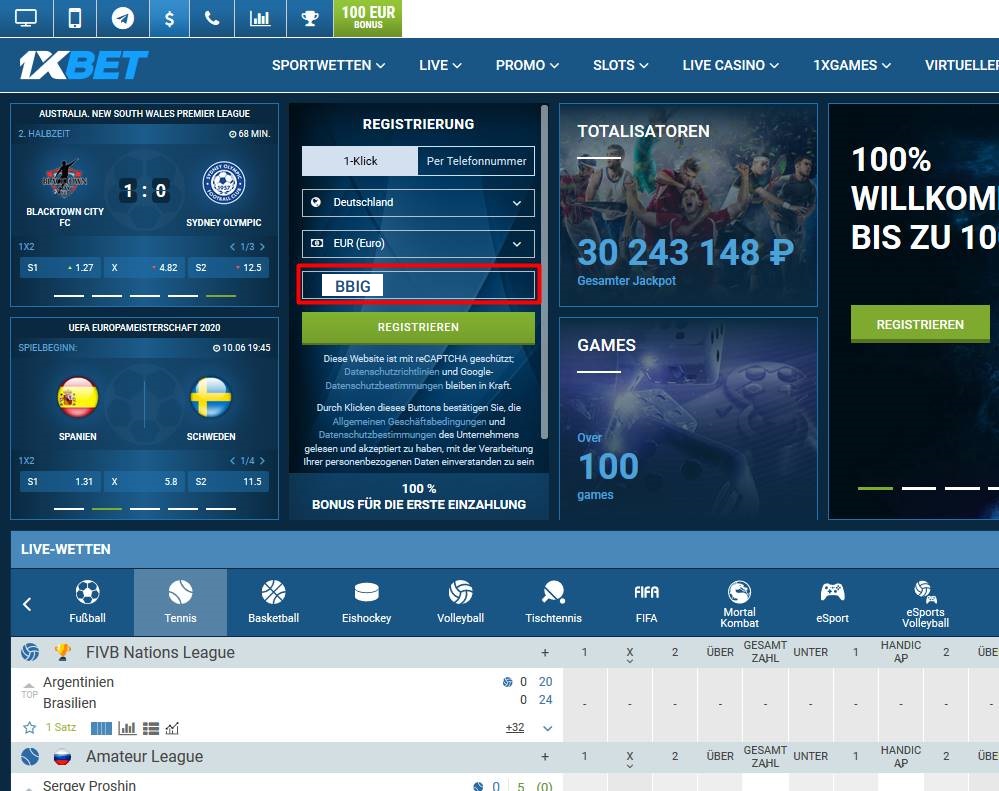Open the Deutschland country dropdown

418,203
